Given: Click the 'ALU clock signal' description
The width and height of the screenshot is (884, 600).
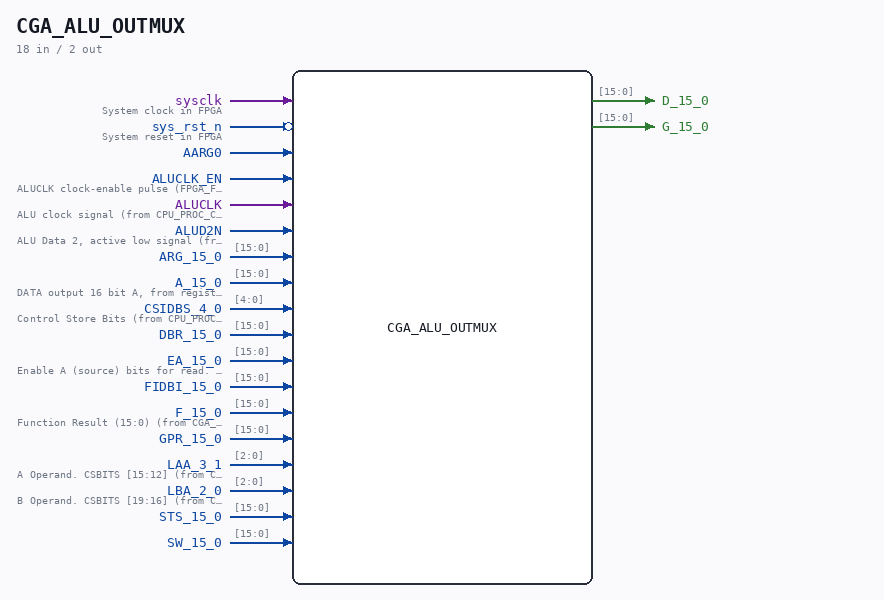Looking at the screenshot, I should click(120, 214).
